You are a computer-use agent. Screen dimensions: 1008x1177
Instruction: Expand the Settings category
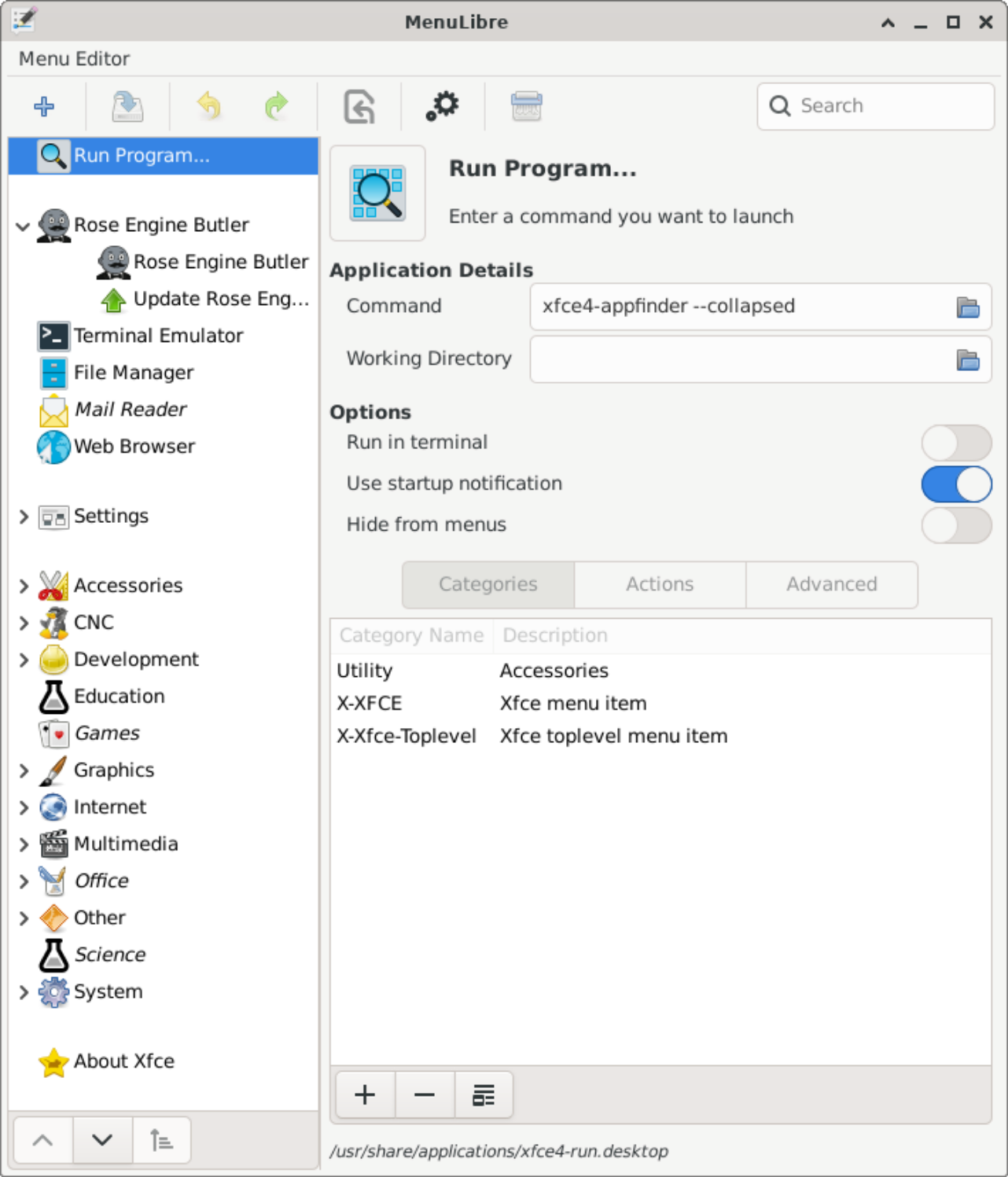click(x=23, y=517)
